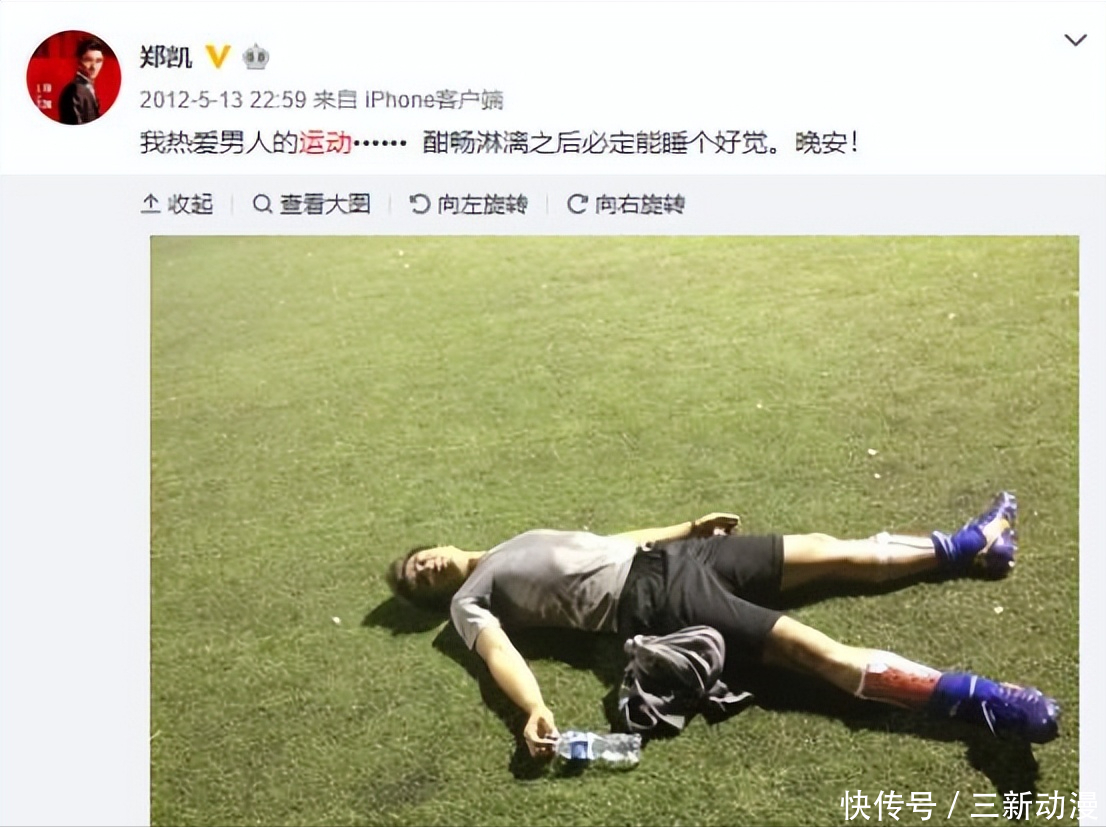Image resolution: width=1106 pixels, height=827 pixels.
Task: Click the yellow V verified badge
Action: point(218,56)
